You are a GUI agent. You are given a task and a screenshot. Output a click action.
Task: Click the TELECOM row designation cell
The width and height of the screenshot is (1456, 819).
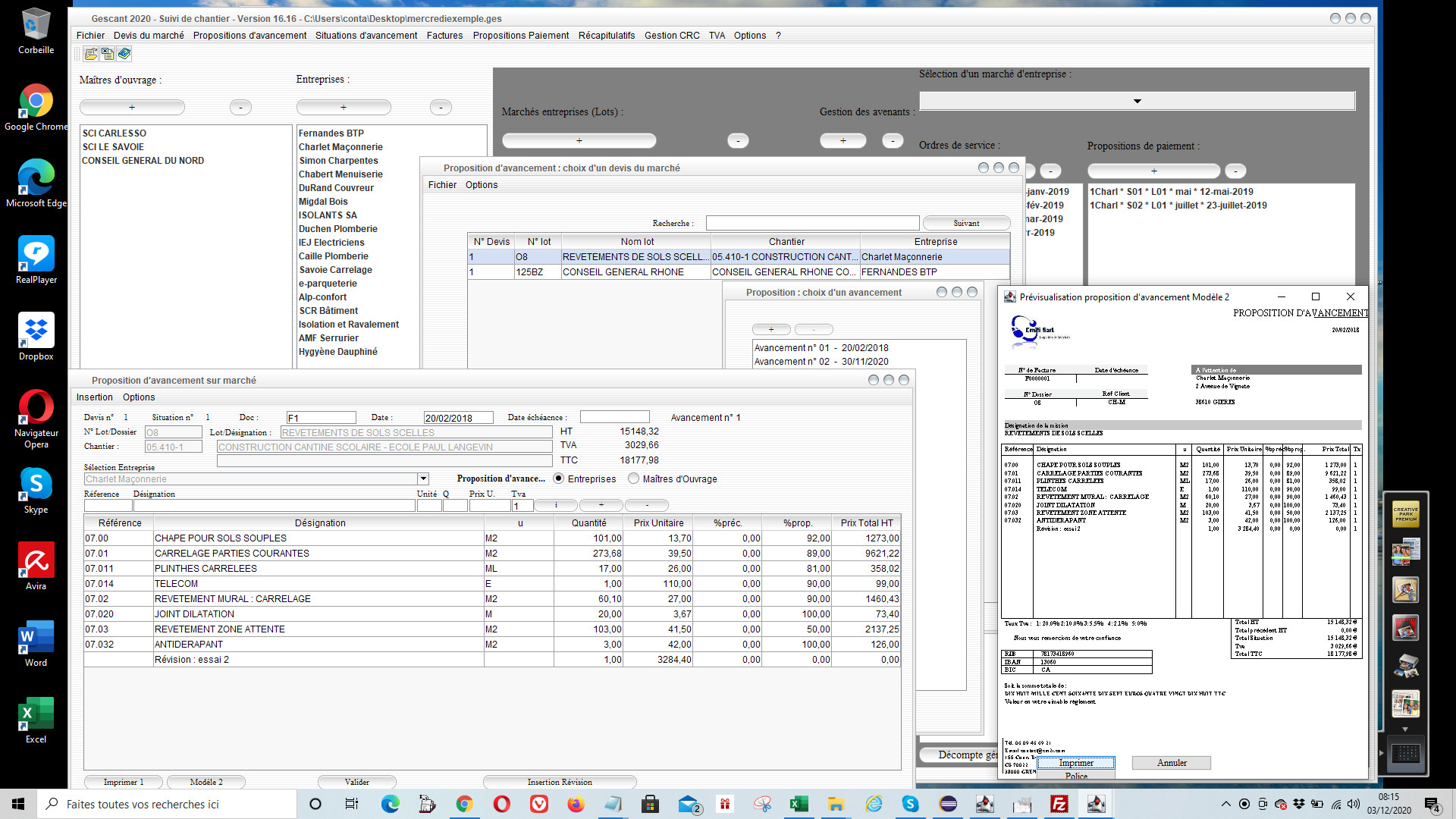point(318,584)
